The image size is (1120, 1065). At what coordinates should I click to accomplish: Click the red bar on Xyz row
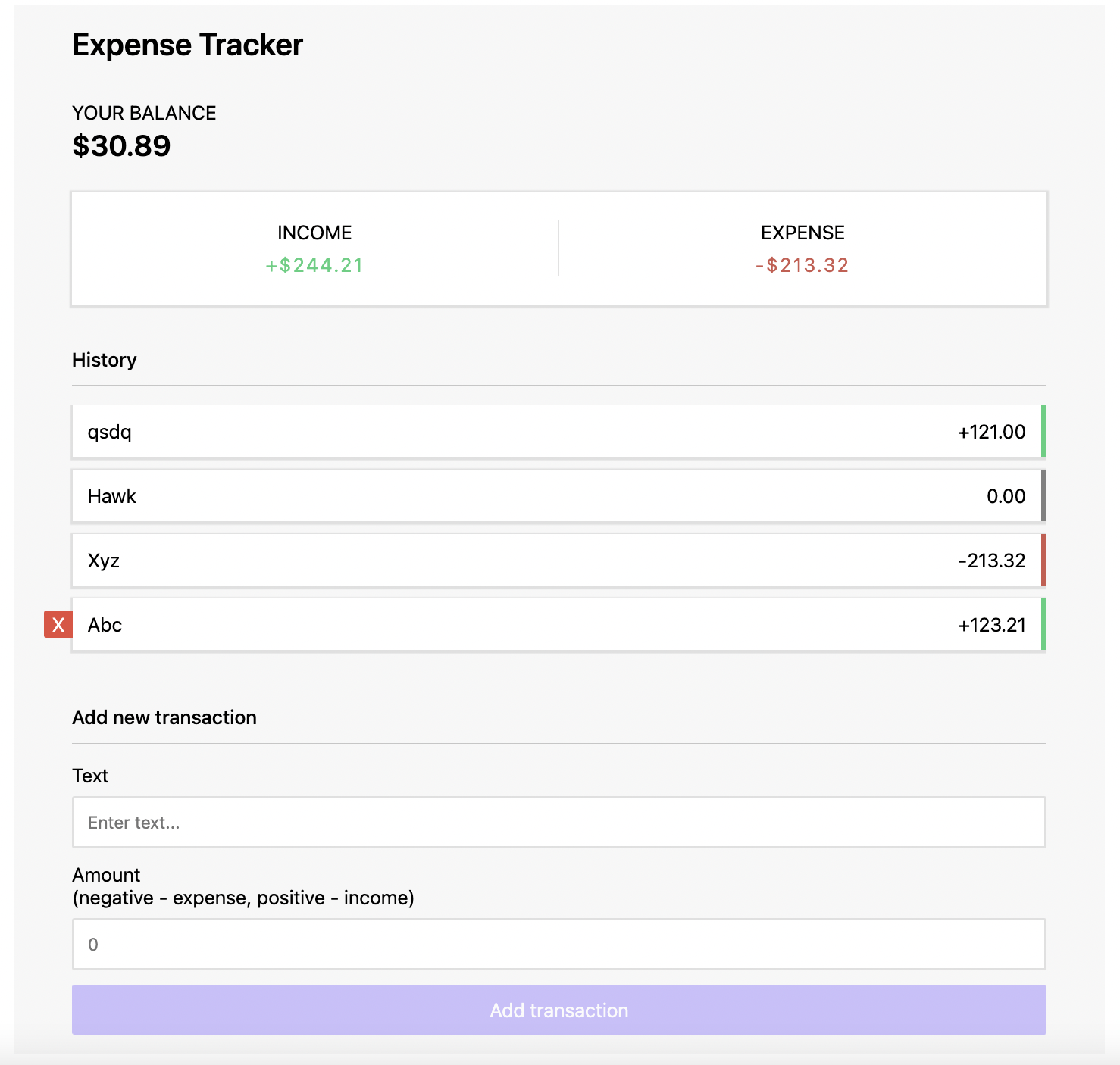[1043, 561]
